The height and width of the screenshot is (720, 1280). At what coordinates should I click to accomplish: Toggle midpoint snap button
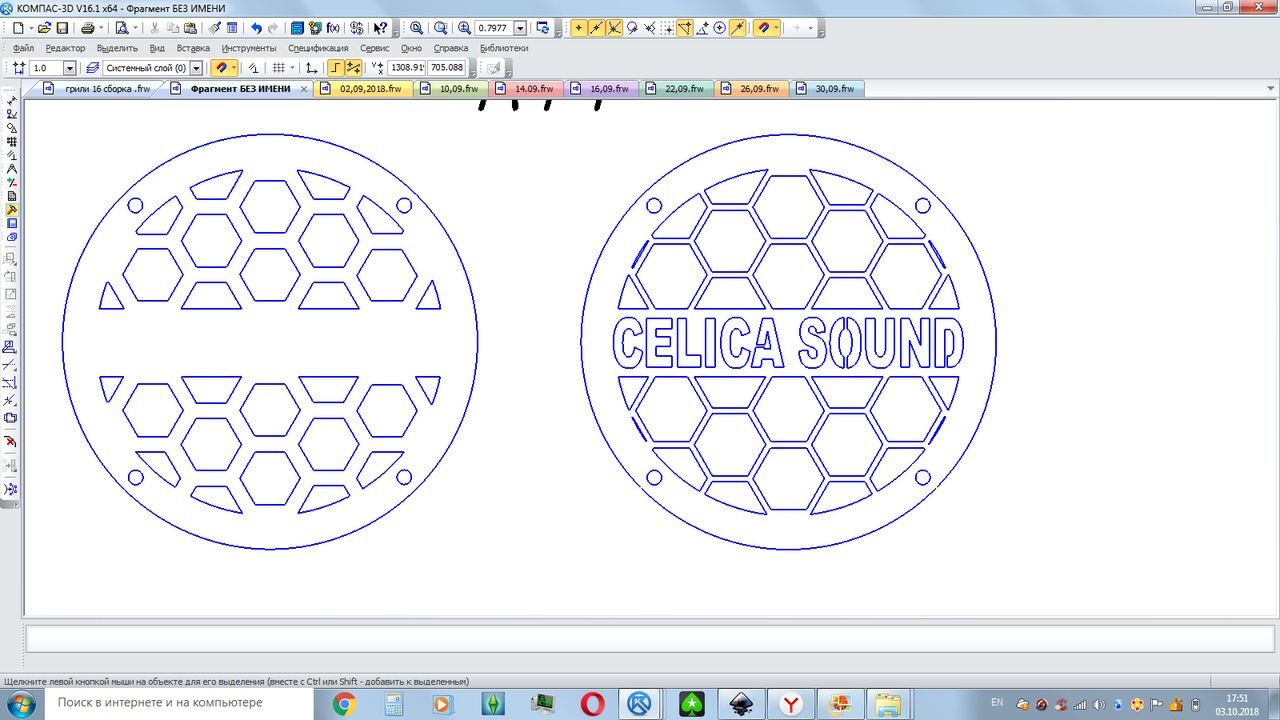596,28
